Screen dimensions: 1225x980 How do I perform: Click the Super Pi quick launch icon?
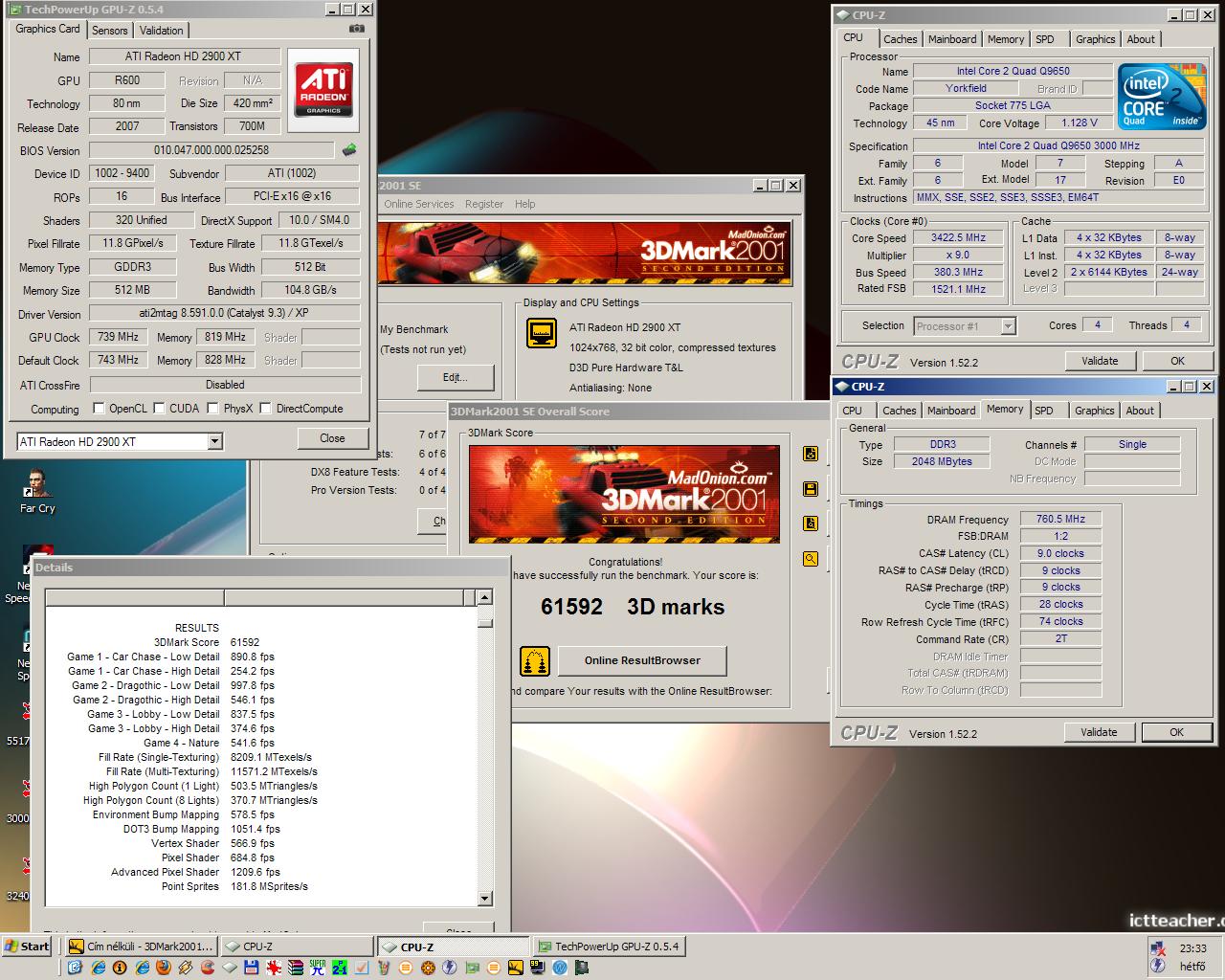[317, 968]
